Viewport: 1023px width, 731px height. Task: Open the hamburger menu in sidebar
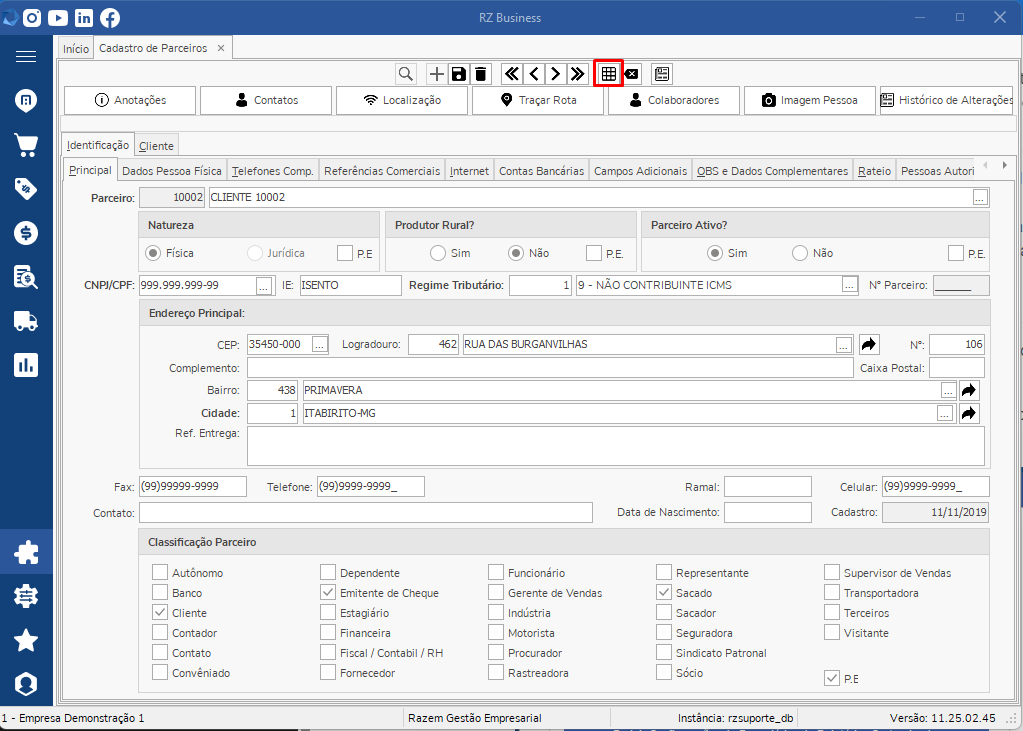point(26,57)
